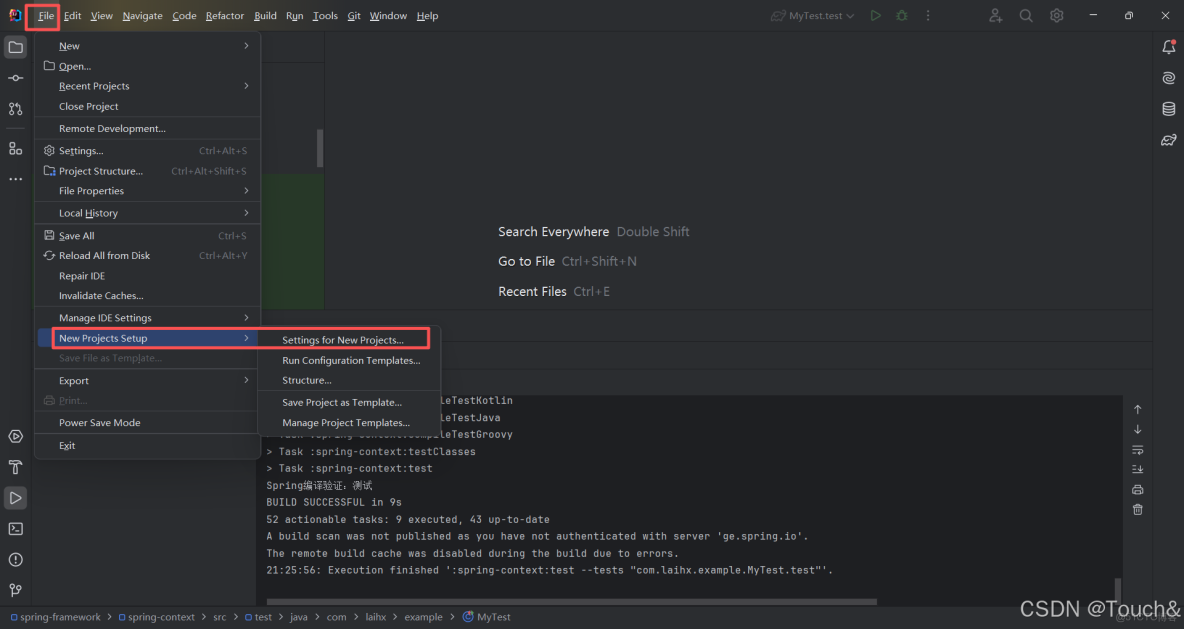This screenshot has height=629, width=1184.
Task: Open the Gradle tool window
Action: [x=1168, y=140]
